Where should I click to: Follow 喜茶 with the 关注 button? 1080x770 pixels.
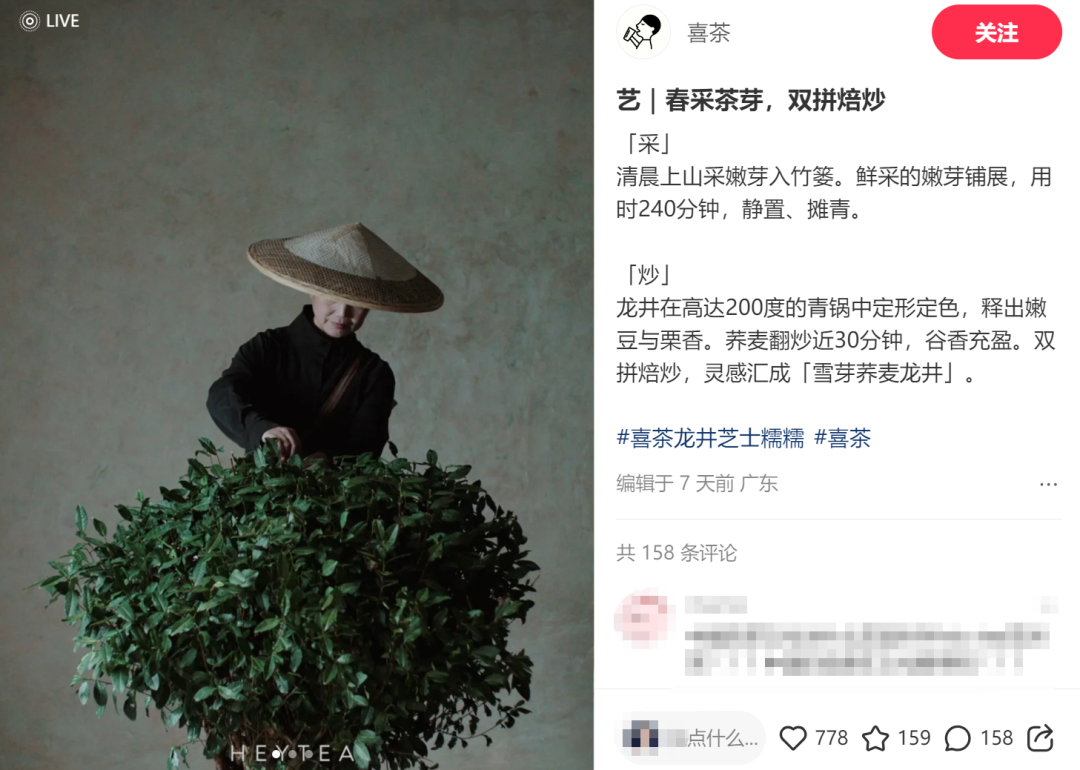coord(997,32)
